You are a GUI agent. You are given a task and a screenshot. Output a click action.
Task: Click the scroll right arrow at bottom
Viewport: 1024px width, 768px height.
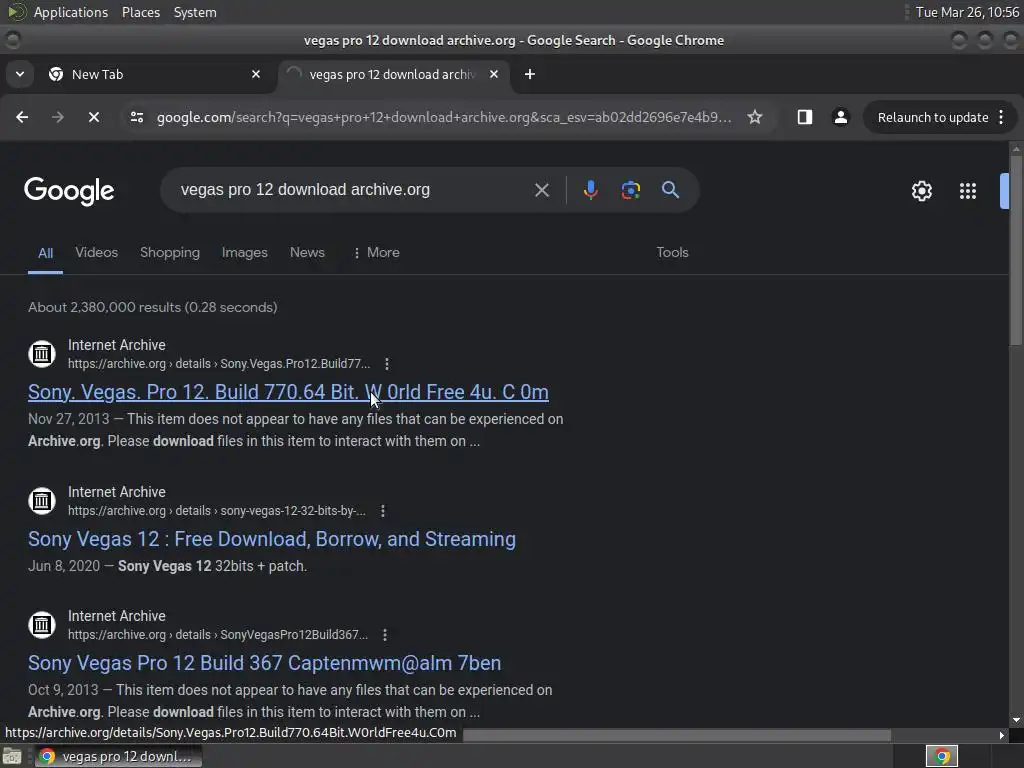tap(1002, 735)
